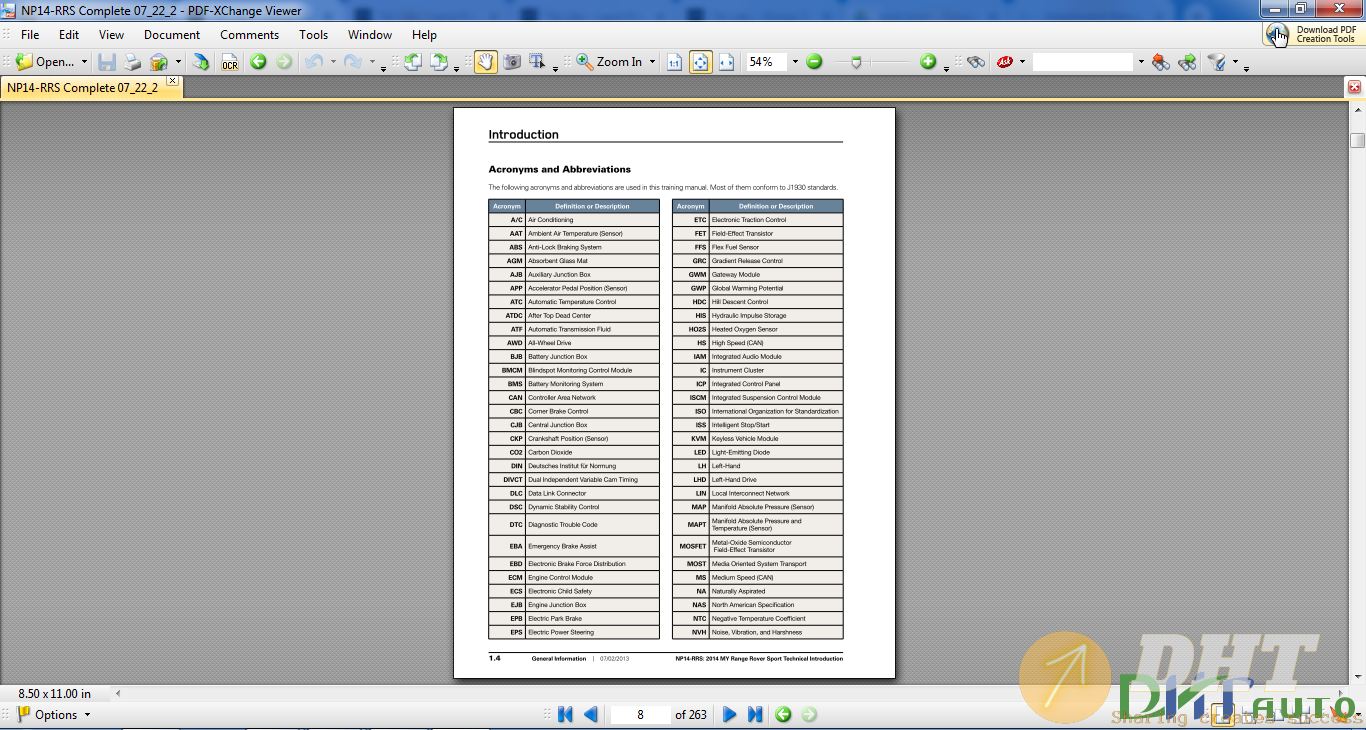
Task: Click the Print icon
Action: point(132,62)
